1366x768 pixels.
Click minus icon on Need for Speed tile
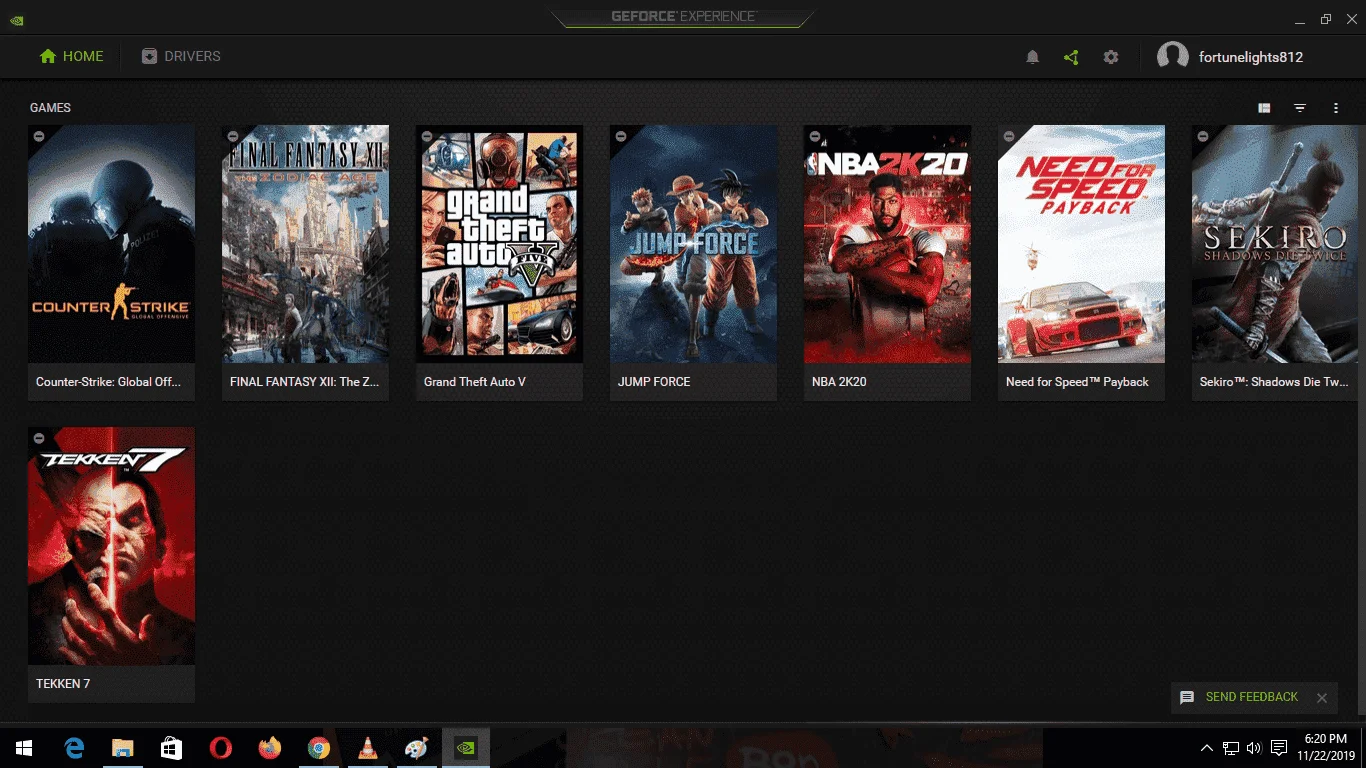point(1008,135)
